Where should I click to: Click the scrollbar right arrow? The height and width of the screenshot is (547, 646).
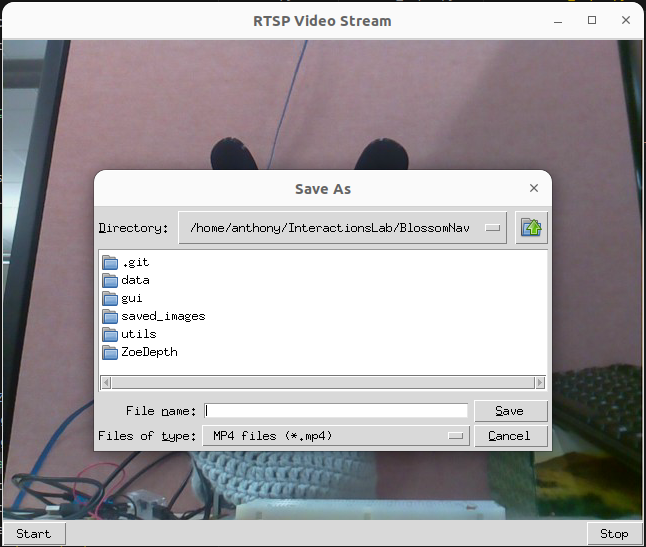[540, 382]
